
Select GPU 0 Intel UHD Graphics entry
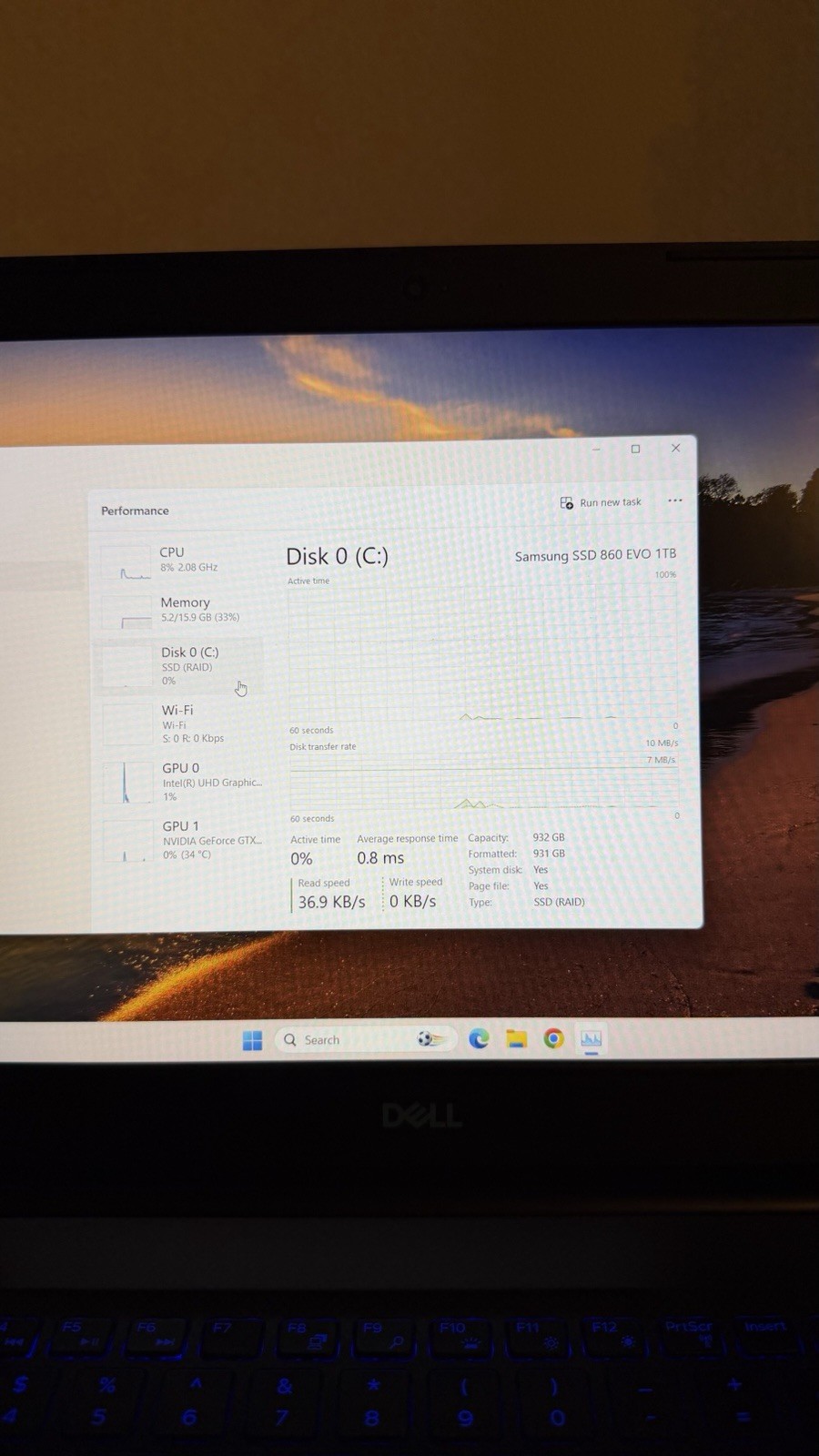pyautogui.click(x=178, y=782)
